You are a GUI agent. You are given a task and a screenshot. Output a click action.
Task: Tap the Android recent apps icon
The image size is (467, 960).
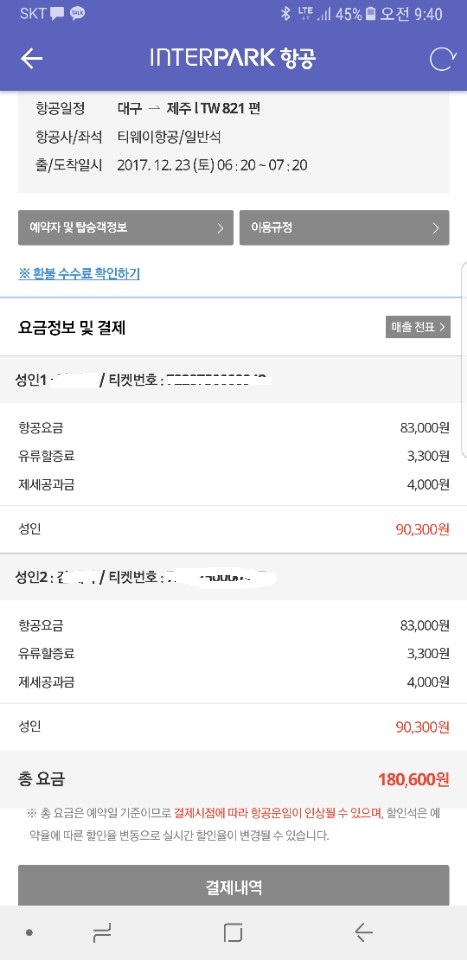point(102,932)
